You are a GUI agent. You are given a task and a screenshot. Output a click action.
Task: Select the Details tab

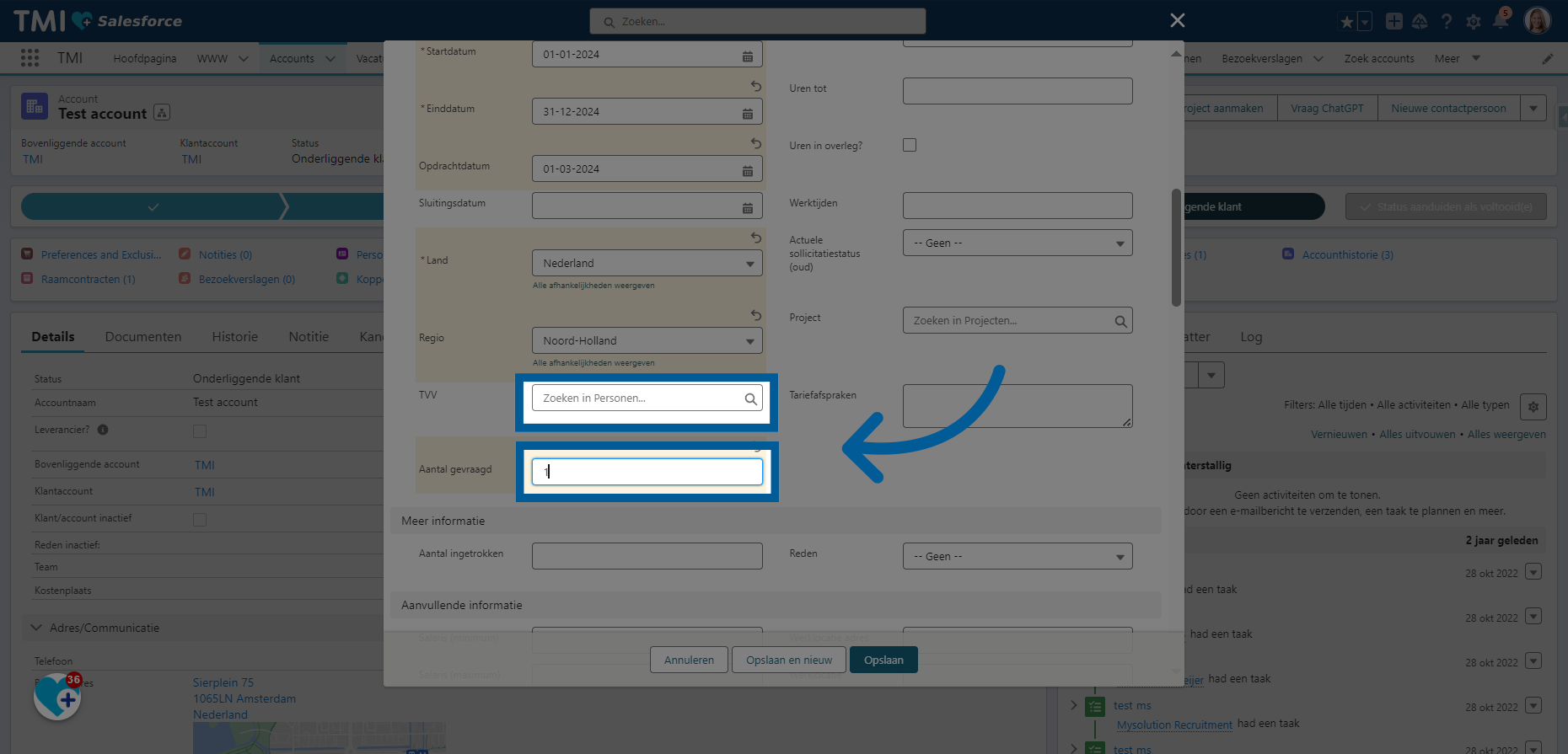53,336
